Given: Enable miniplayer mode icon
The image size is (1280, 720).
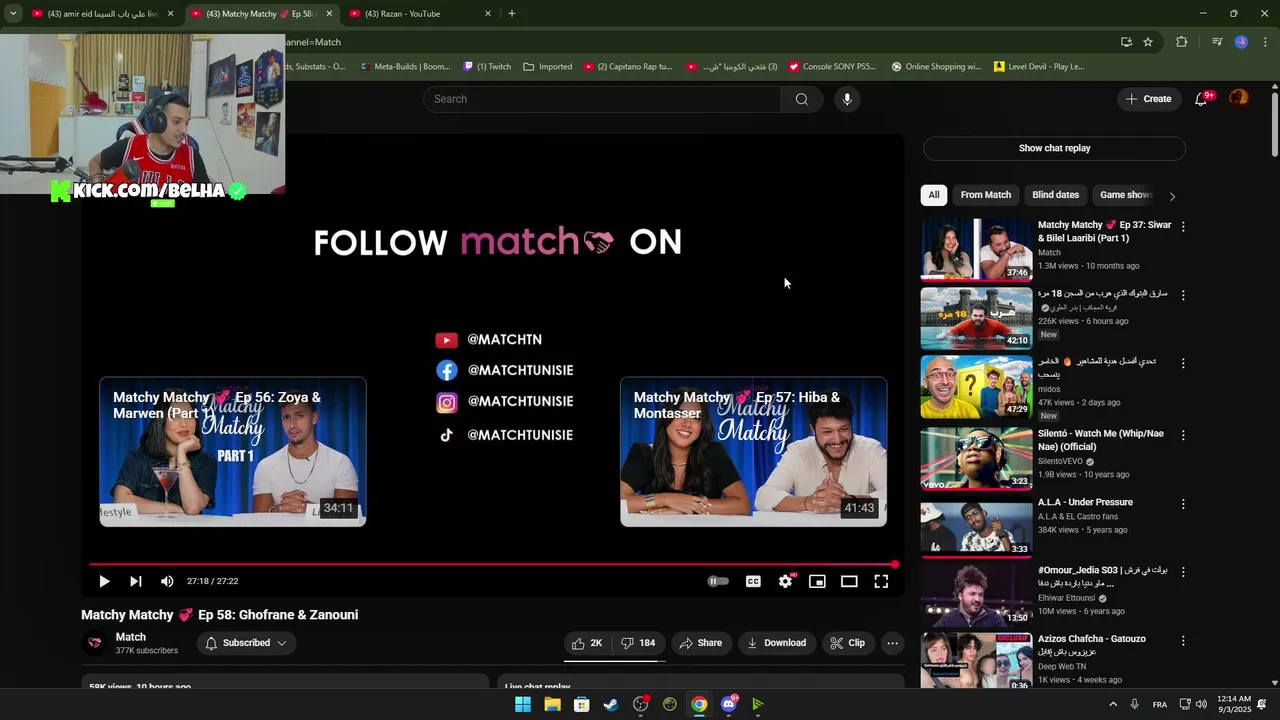Looking at the screenshot, I should point(817,581).
